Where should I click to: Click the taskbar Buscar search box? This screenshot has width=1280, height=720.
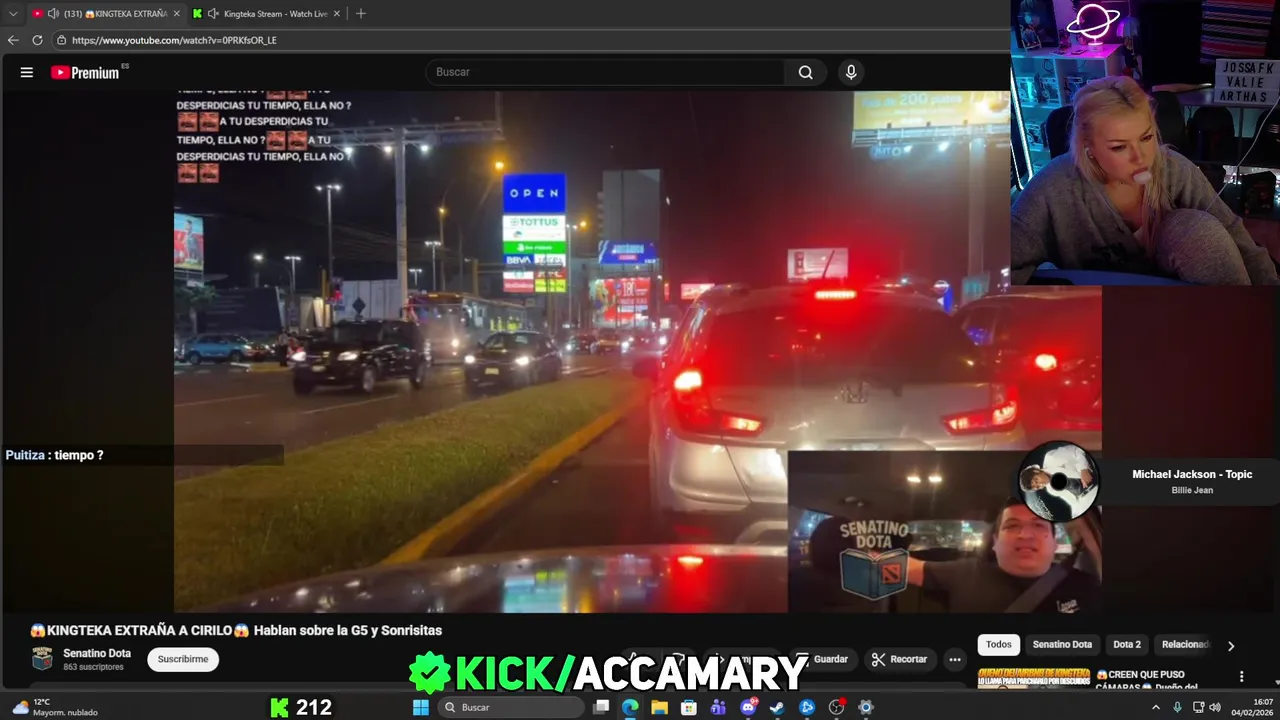(x=510, y=707)
